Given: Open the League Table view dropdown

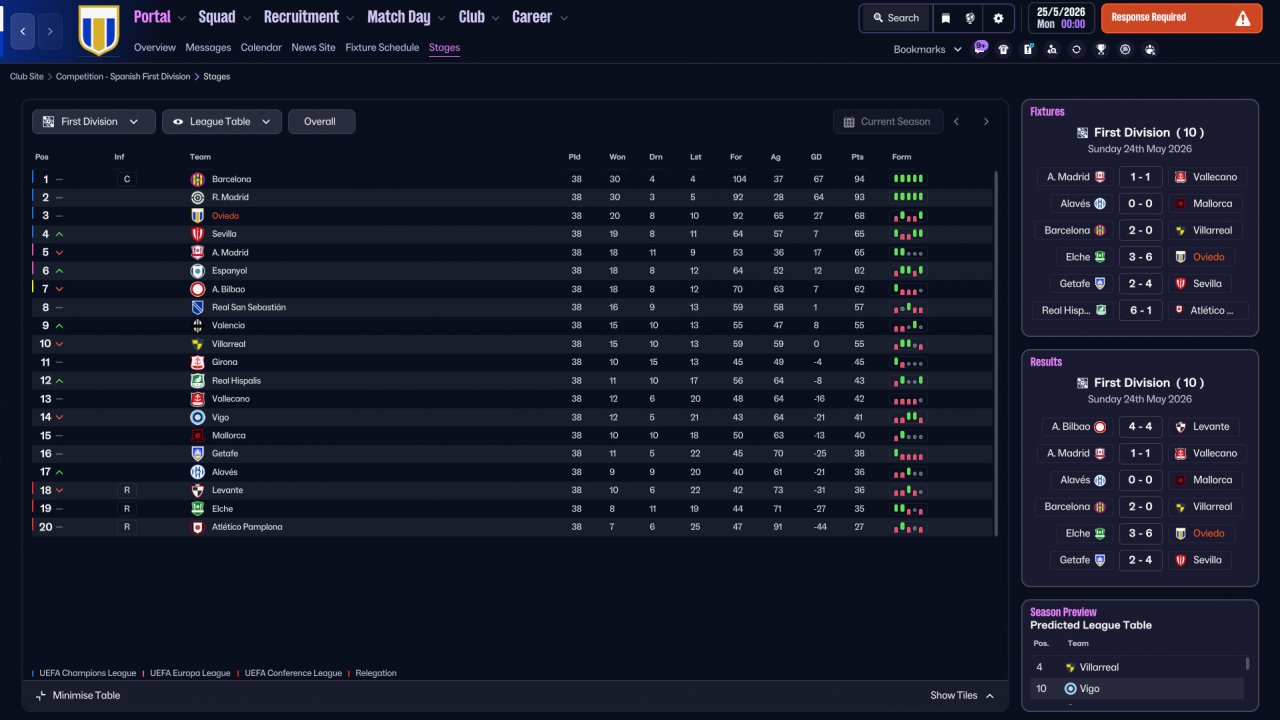Looking at the screenshot, I should coord(222,122).
